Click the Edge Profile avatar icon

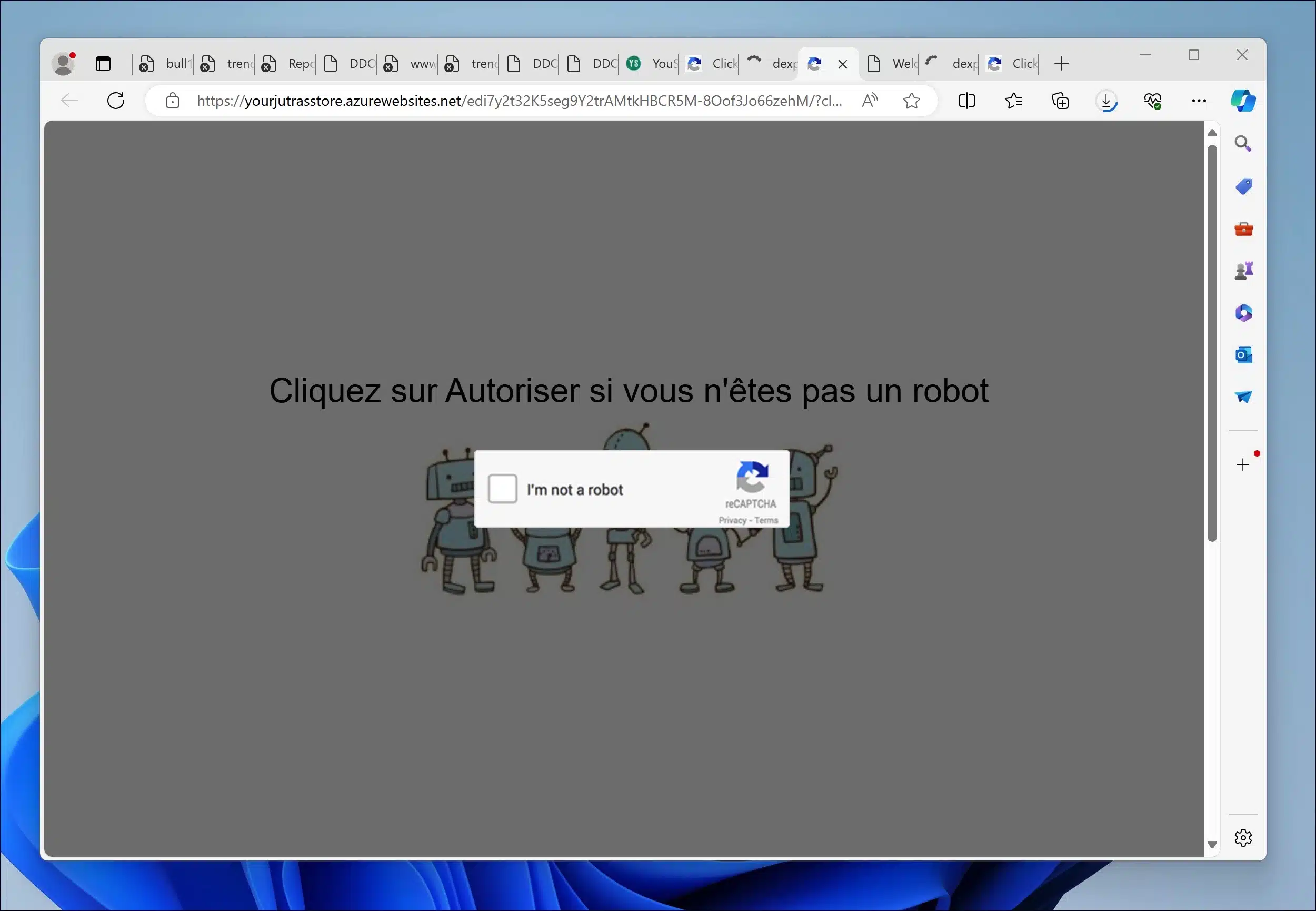63,63
